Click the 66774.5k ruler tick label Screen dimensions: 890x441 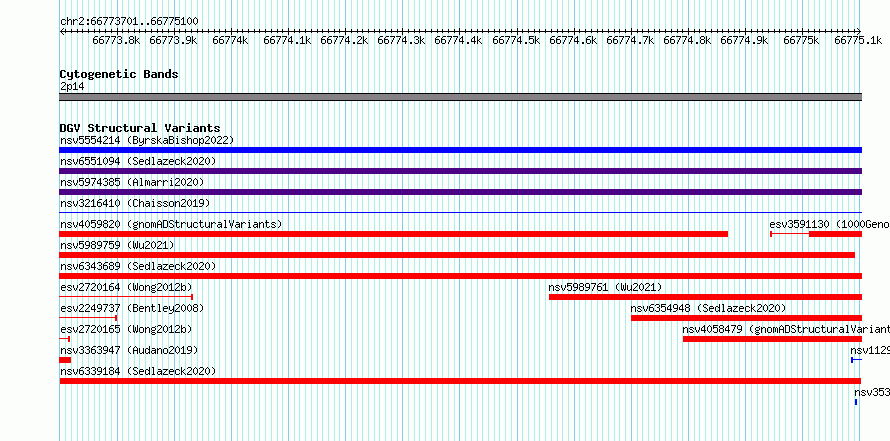pos(516,40)
